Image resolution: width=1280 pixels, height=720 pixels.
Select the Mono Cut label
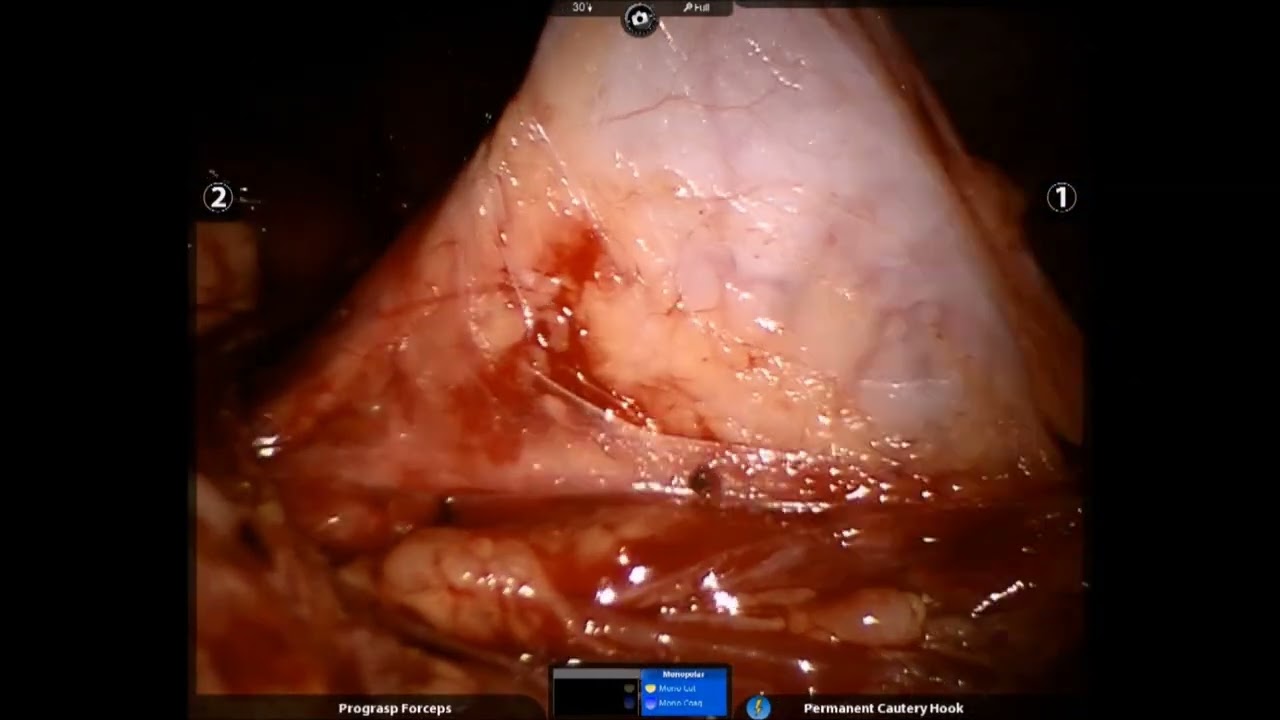coord(678,689)
